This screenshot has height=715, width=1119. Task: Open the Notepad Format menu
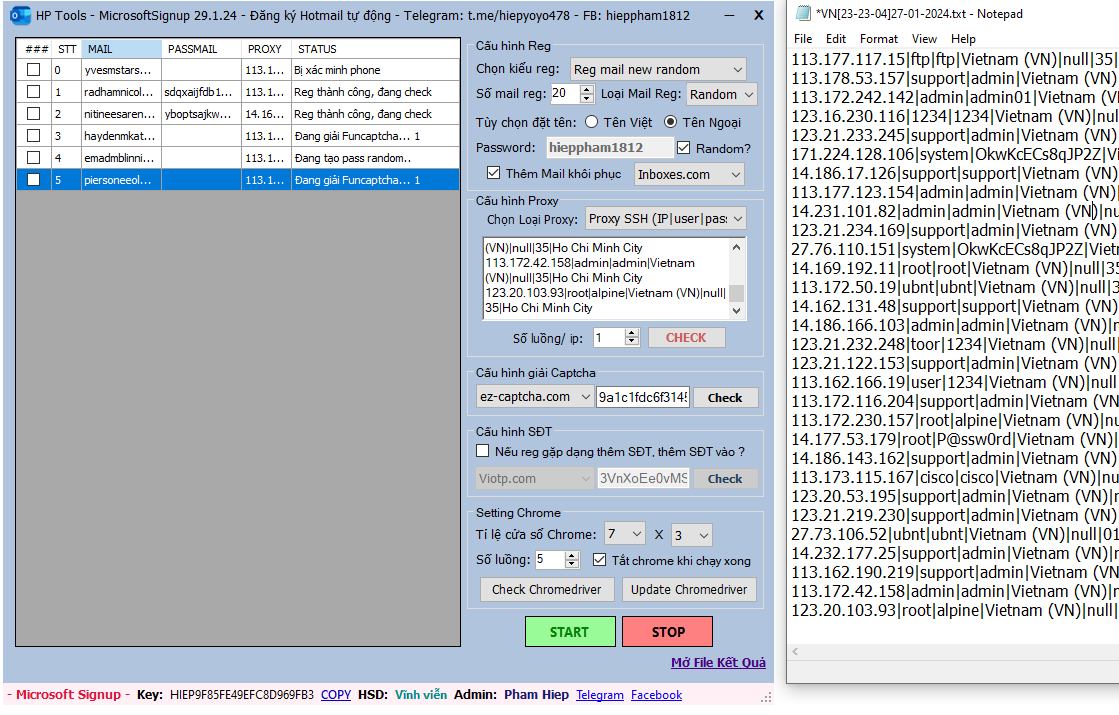(878, 39)
